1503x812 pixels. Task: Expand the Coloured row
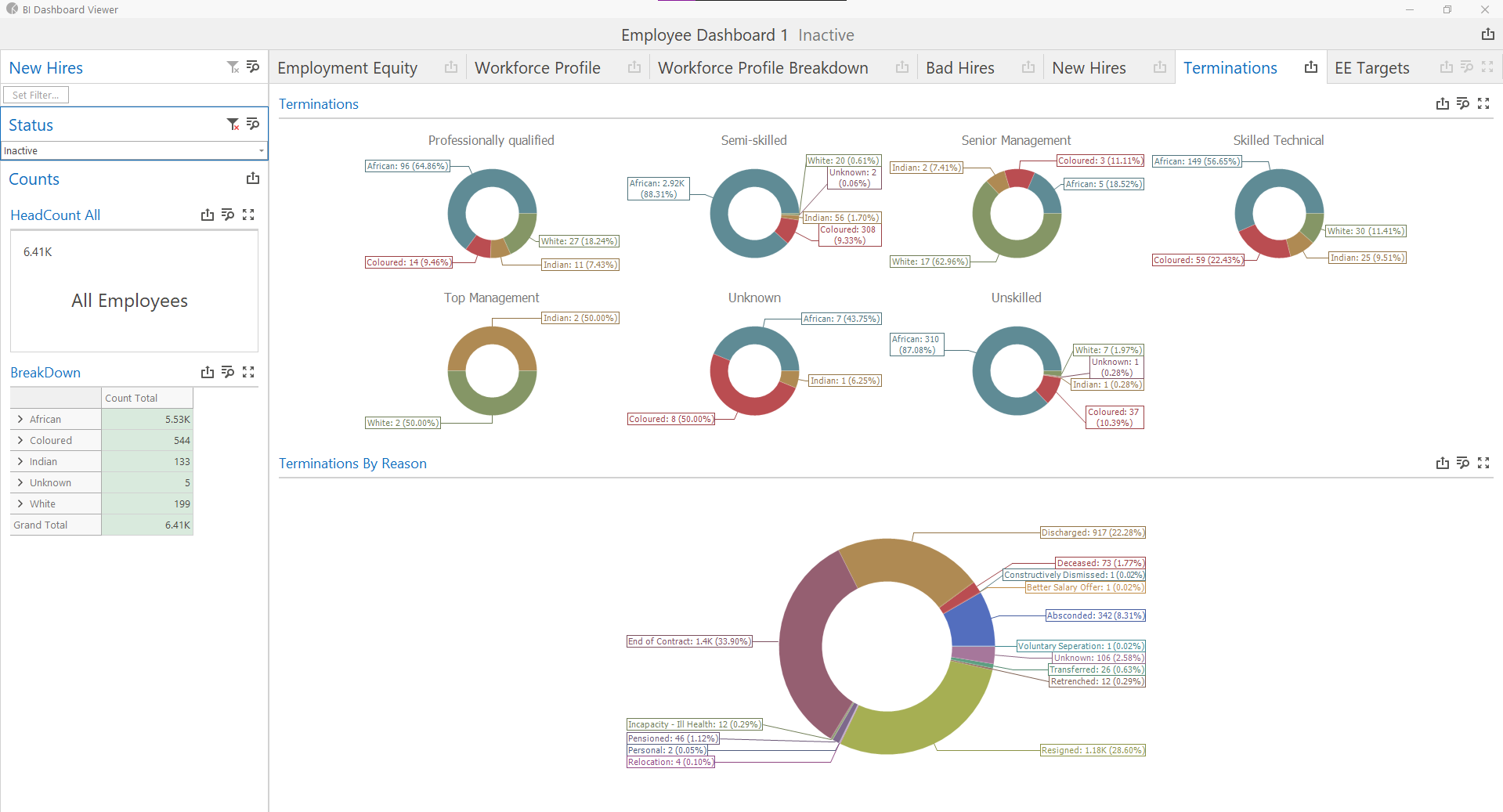(x=20, y=440)
